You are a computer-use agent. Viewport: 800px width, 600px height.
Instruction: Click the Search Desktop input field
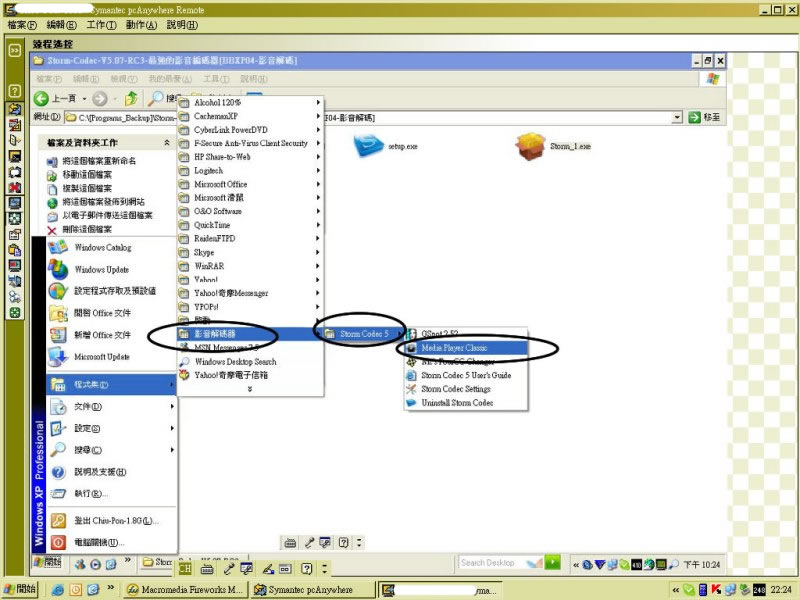coord(490,563)
